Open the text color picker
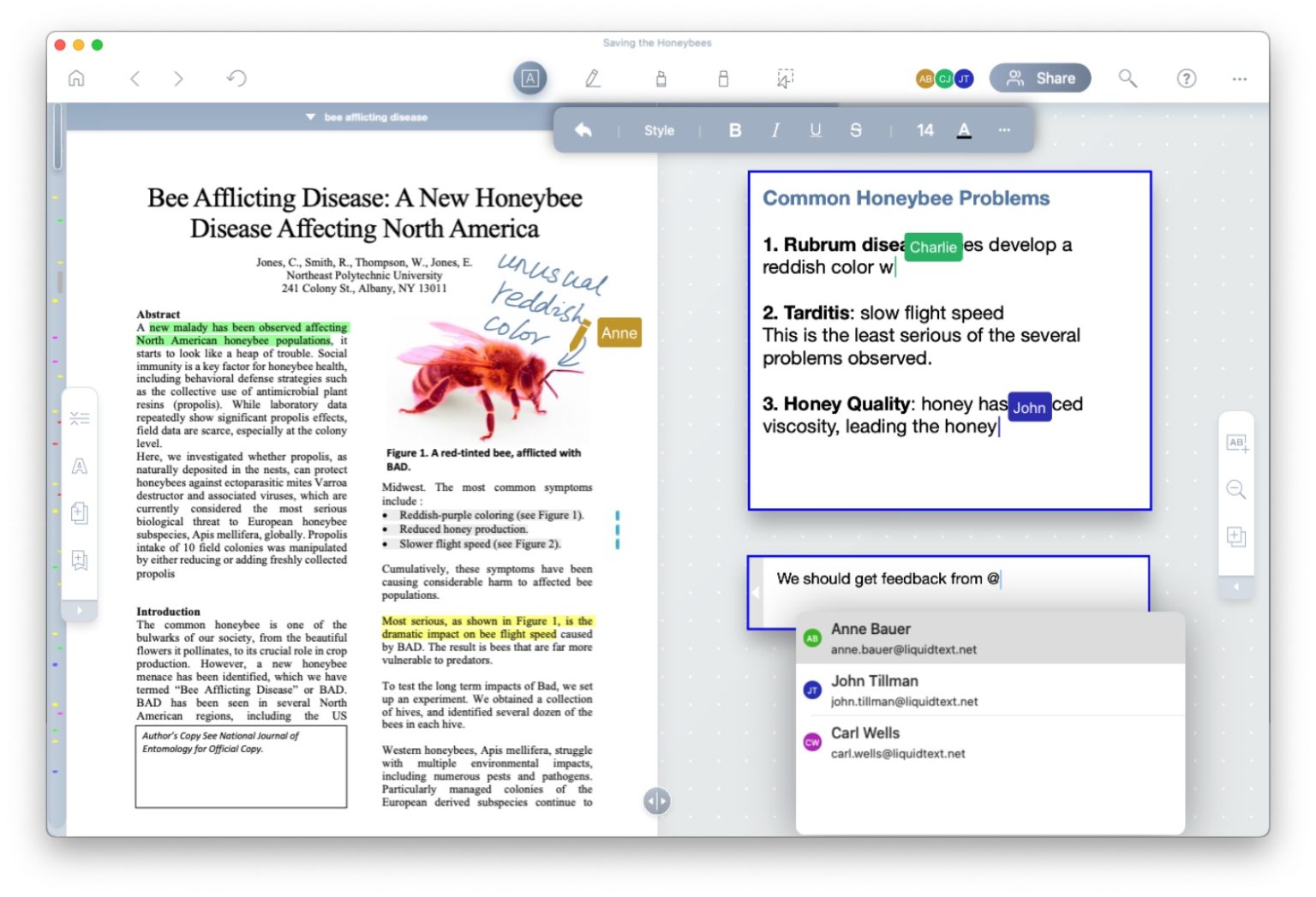Viewport: 1316px width, 897px height. coord(964,130)
